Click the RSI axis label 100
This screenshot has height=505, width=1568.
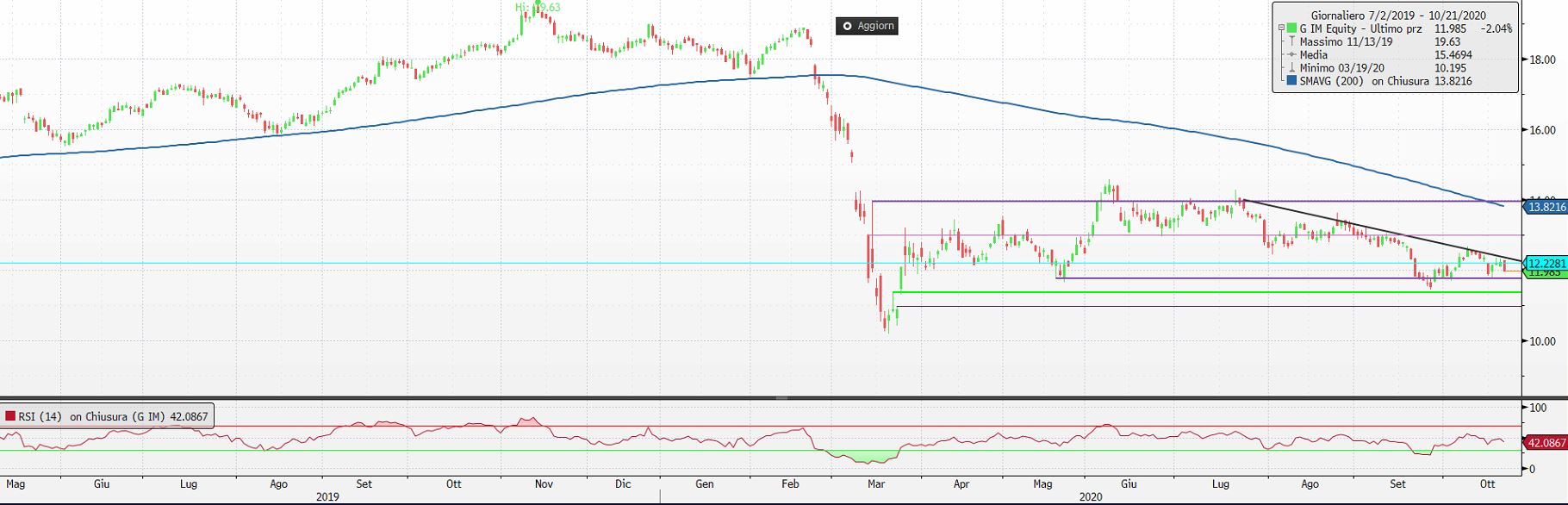coord(1537,408)
